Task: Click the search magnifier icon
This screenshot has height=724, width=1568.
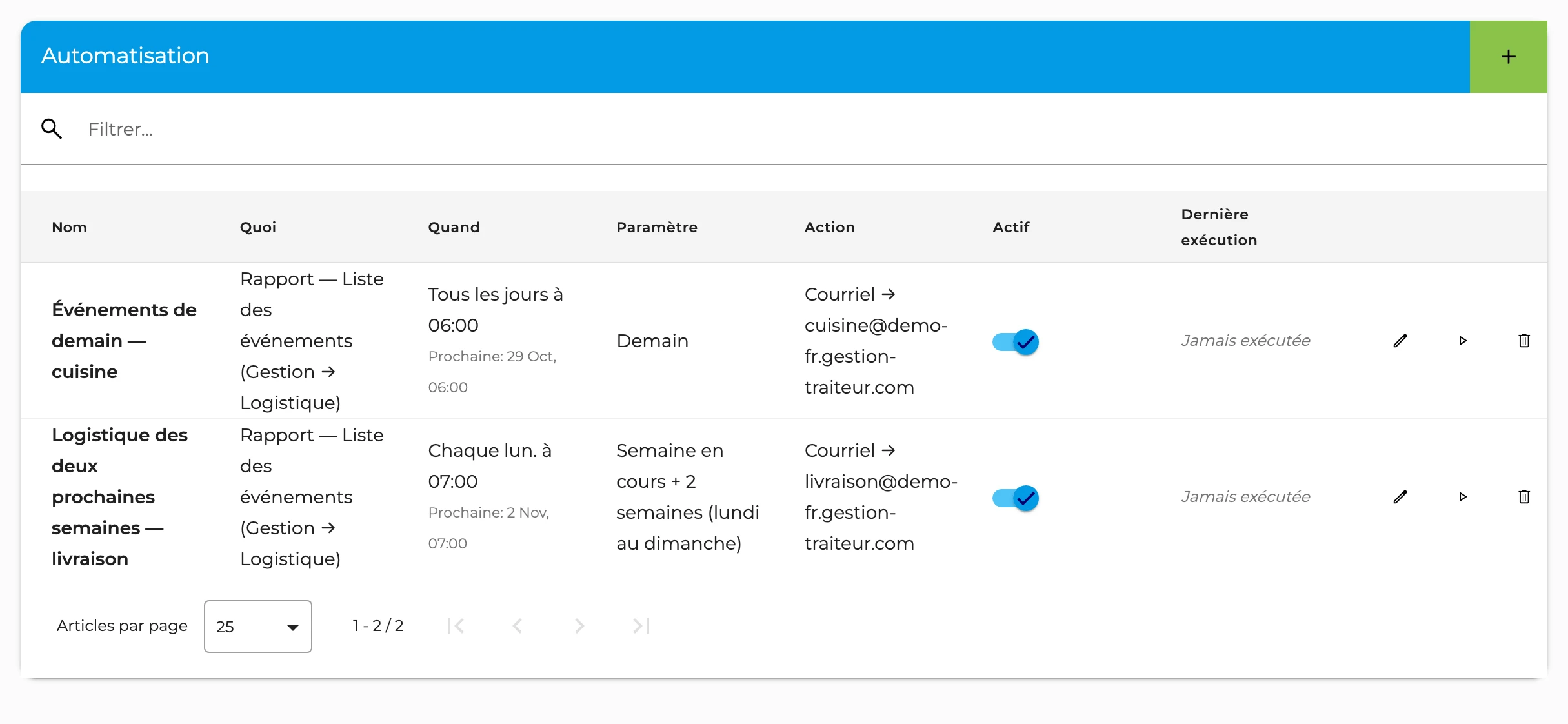Action: 52,129
